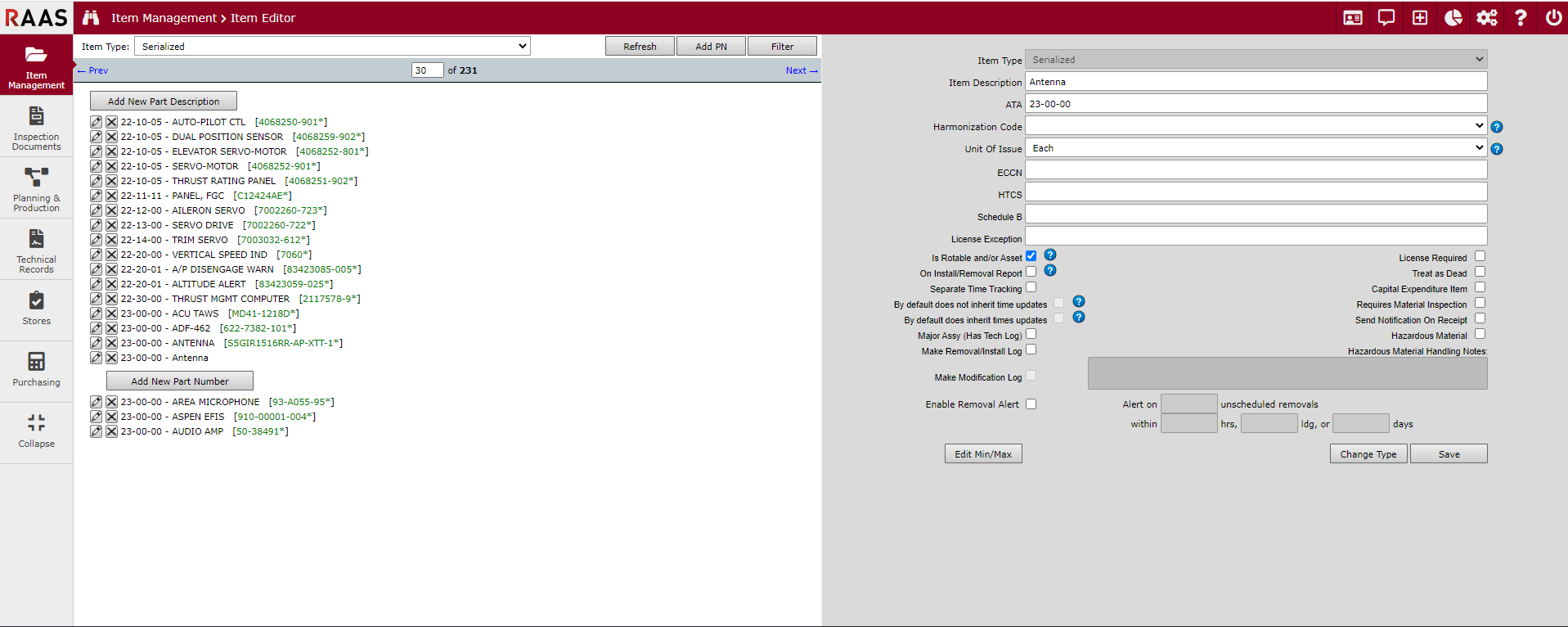
Task: Go to Purchasing in sidebar
Action: (x=37, y=369)
